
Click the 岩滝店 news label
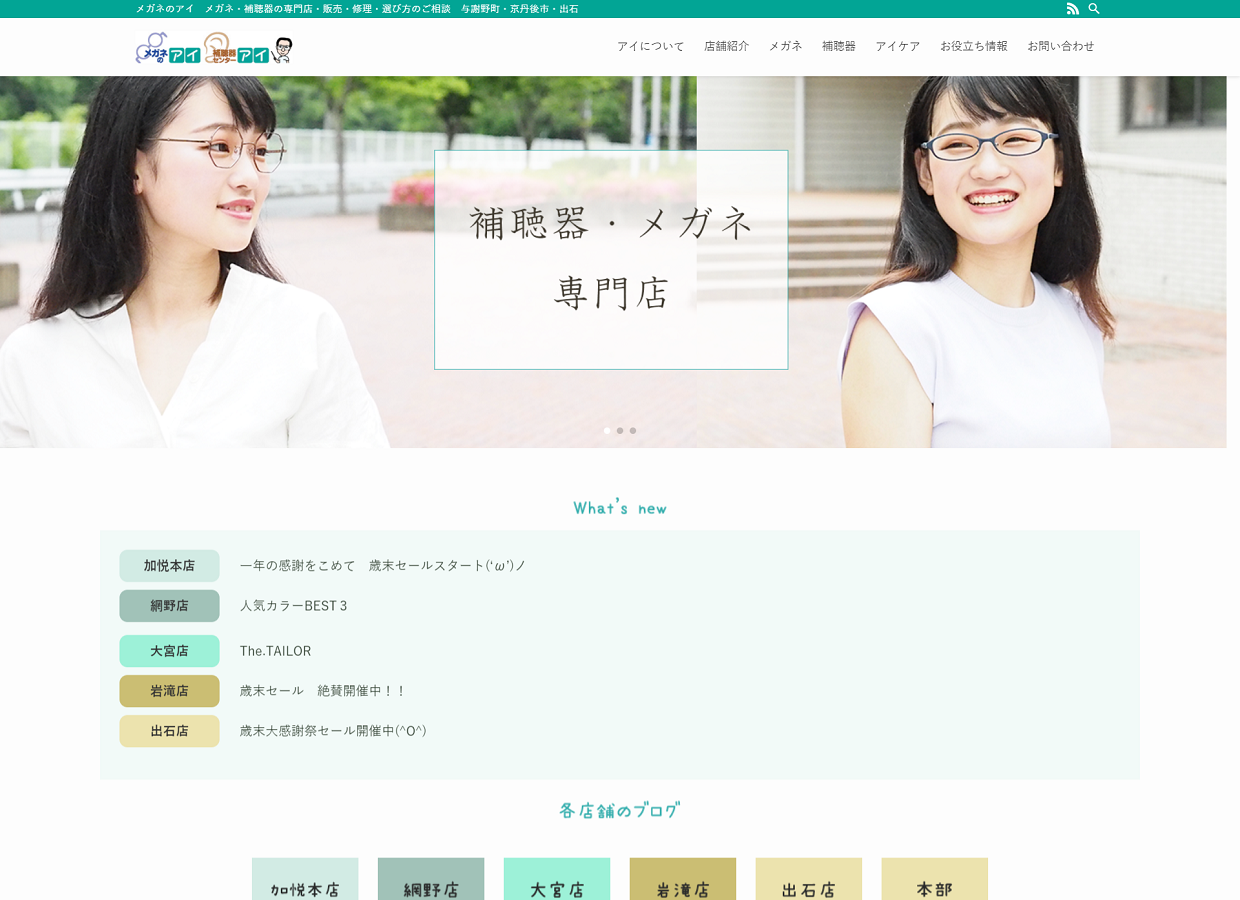click(x=169, y=691)
